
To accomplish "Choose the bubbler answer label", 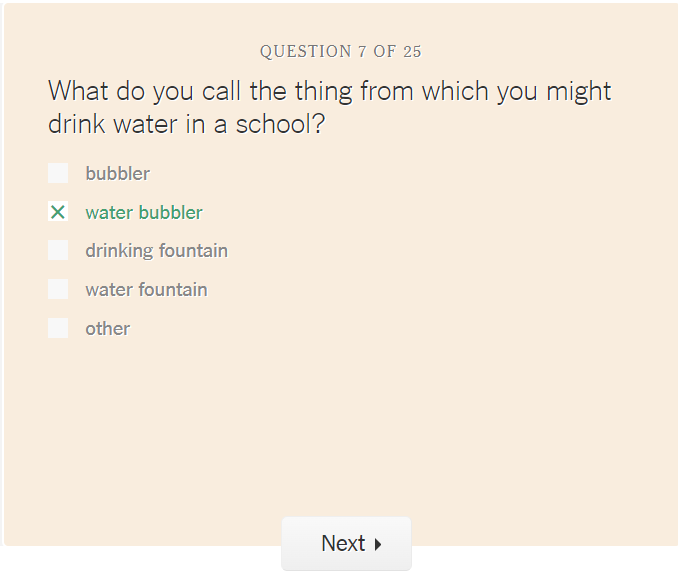I will 118,174.
